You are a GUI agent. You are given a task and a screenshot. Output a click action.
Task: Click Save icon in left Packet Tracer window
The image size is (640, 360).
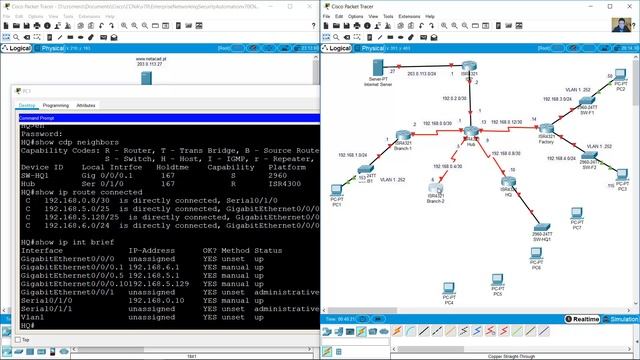(x=26, y=26)
